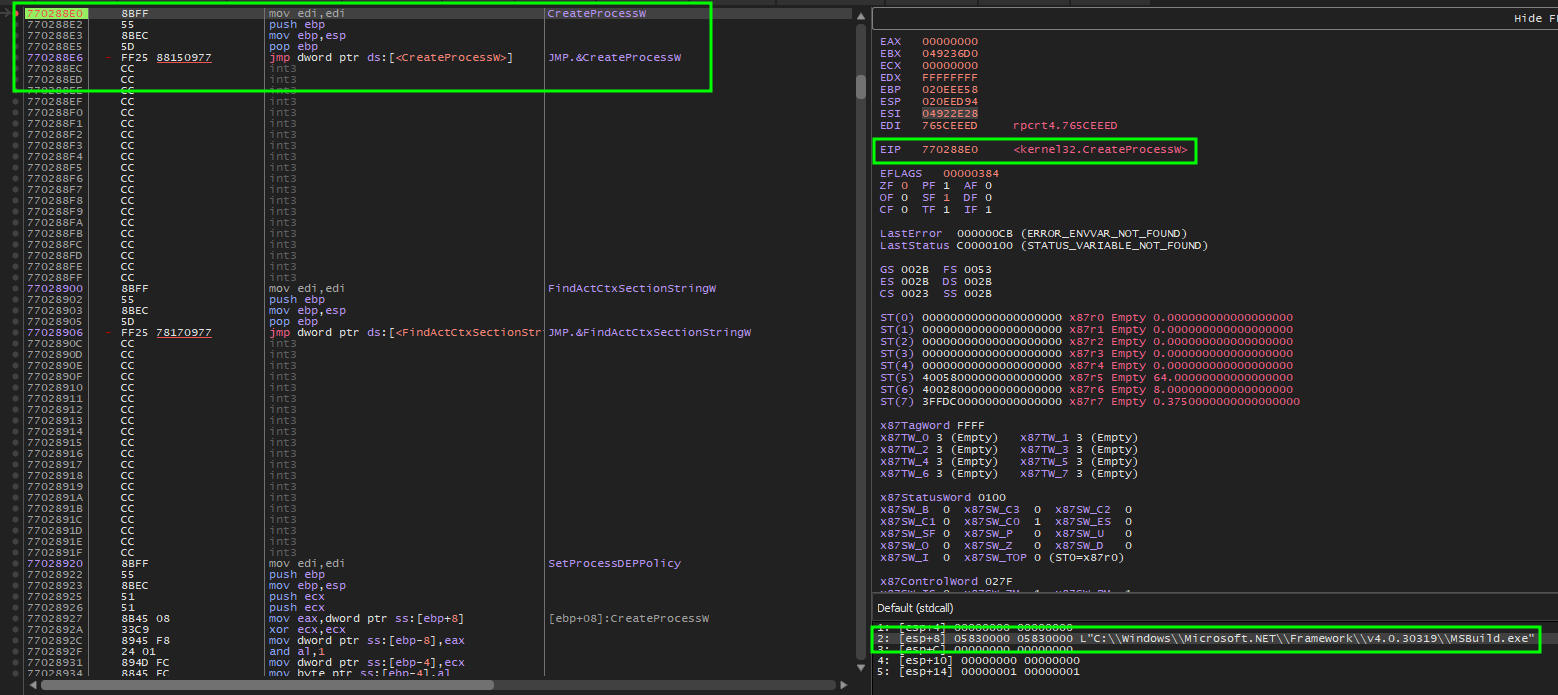Click the EBX register value 049236D0

(x=950, y=53)
